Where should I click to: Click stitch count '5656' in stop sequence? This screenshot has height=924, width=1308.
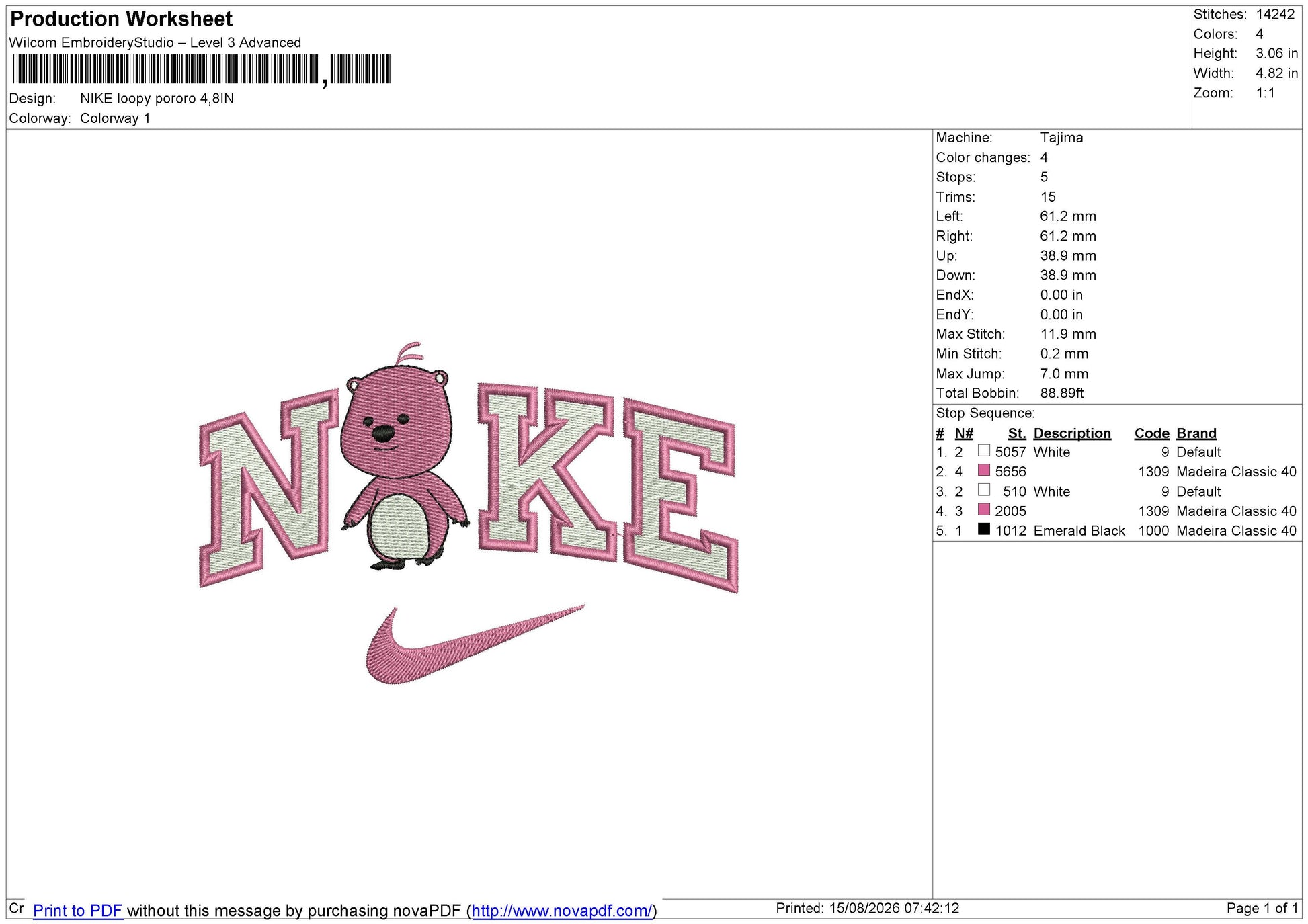(1011, 472)
